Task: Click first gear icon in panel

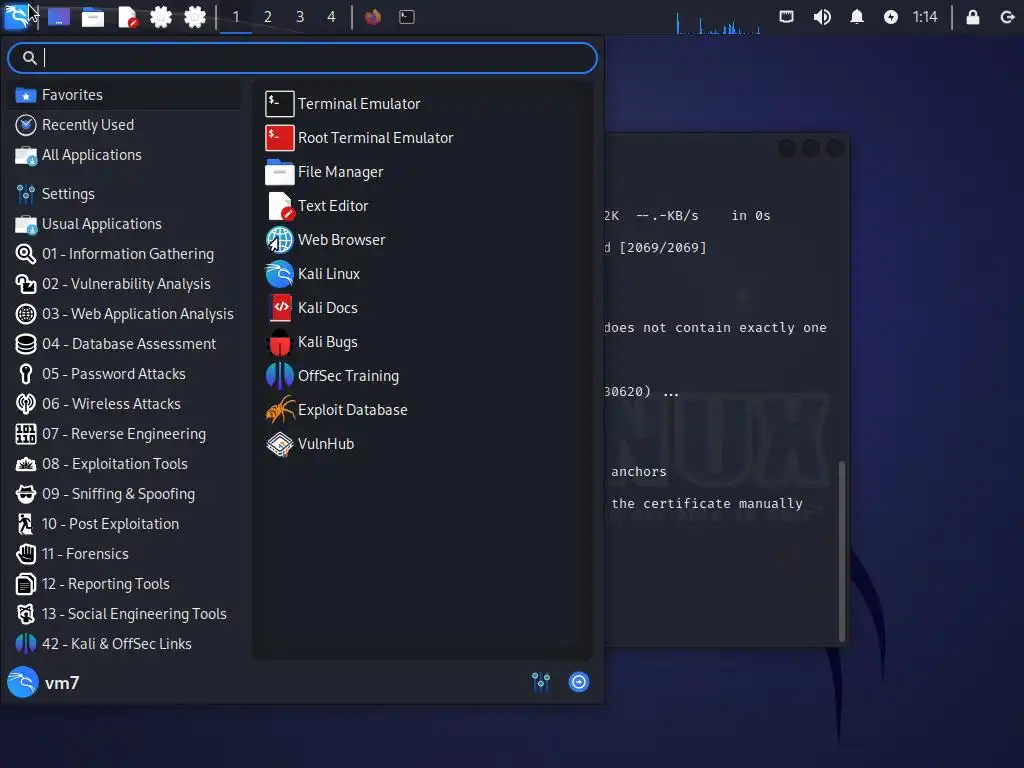Action: click(x=161, y=17)
